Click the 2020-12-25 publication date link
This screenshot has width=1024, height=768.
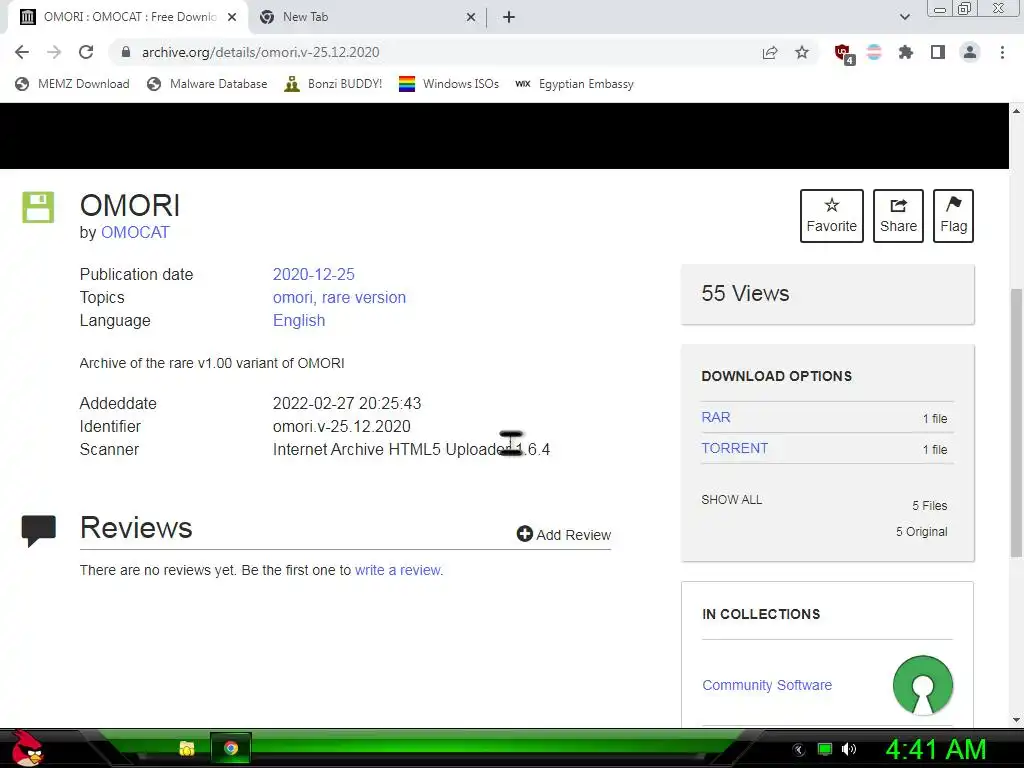click(x=313, y=274)
